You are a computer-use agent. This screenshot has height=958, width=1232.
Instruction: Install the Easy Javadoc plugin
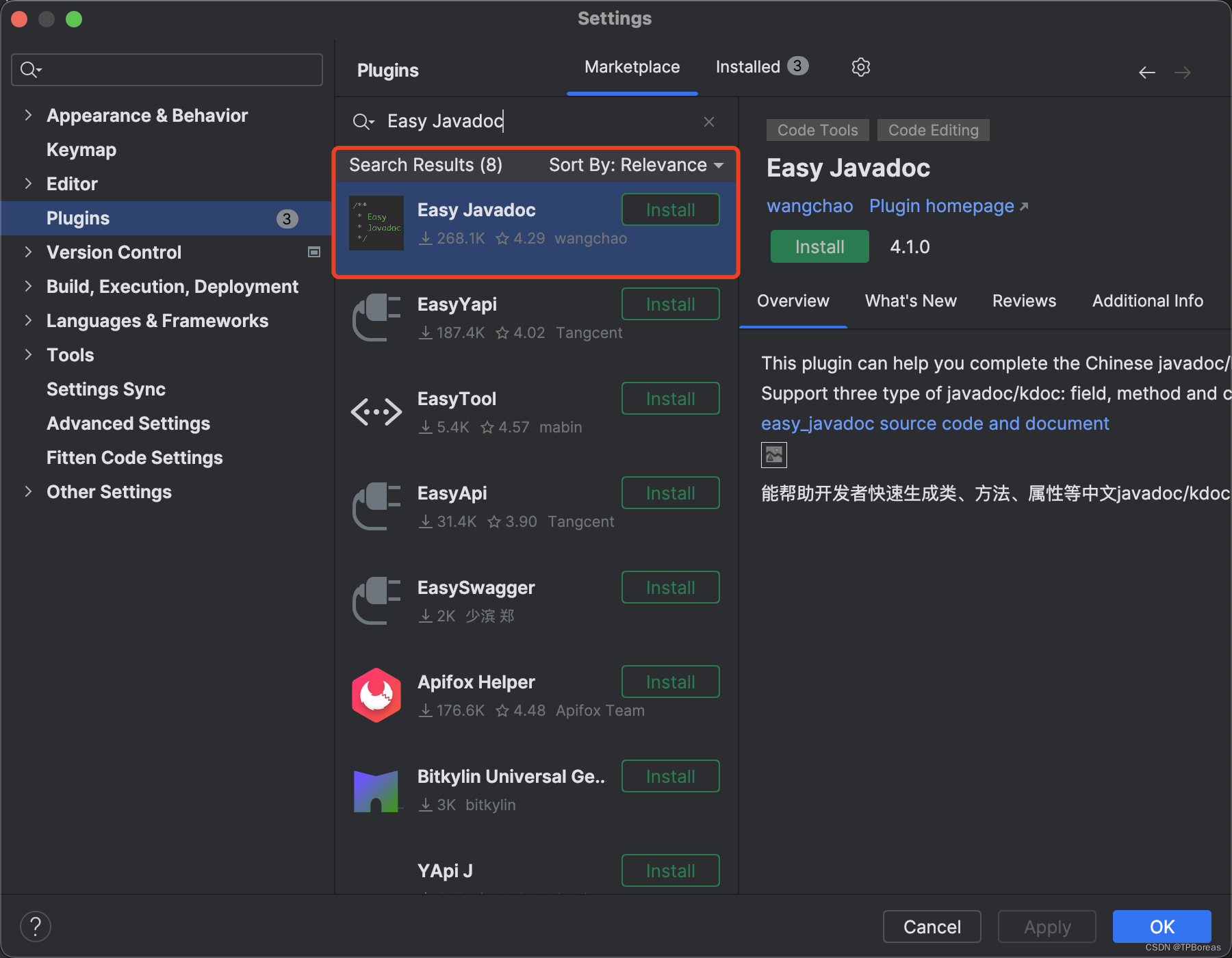819,246
